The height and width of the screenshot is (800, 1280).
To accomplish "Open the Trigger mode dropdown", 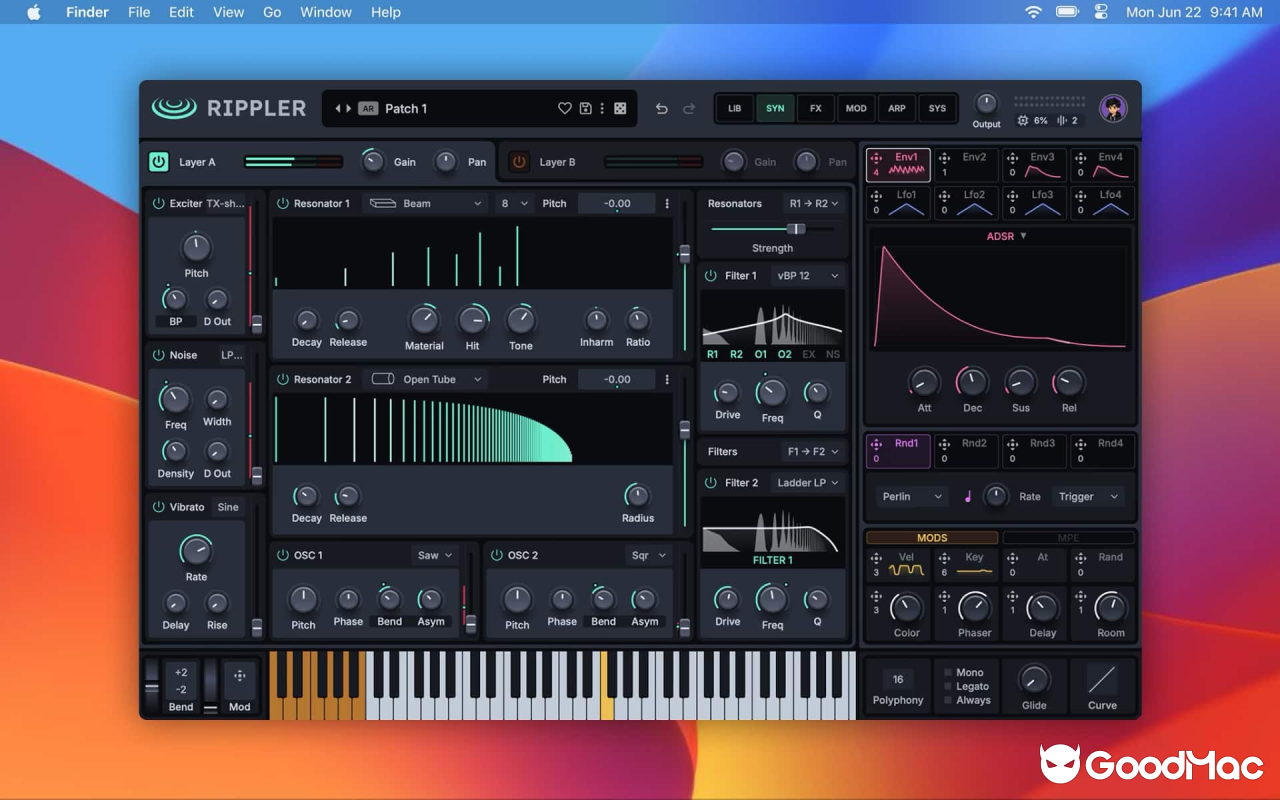I will [1087, 496].
